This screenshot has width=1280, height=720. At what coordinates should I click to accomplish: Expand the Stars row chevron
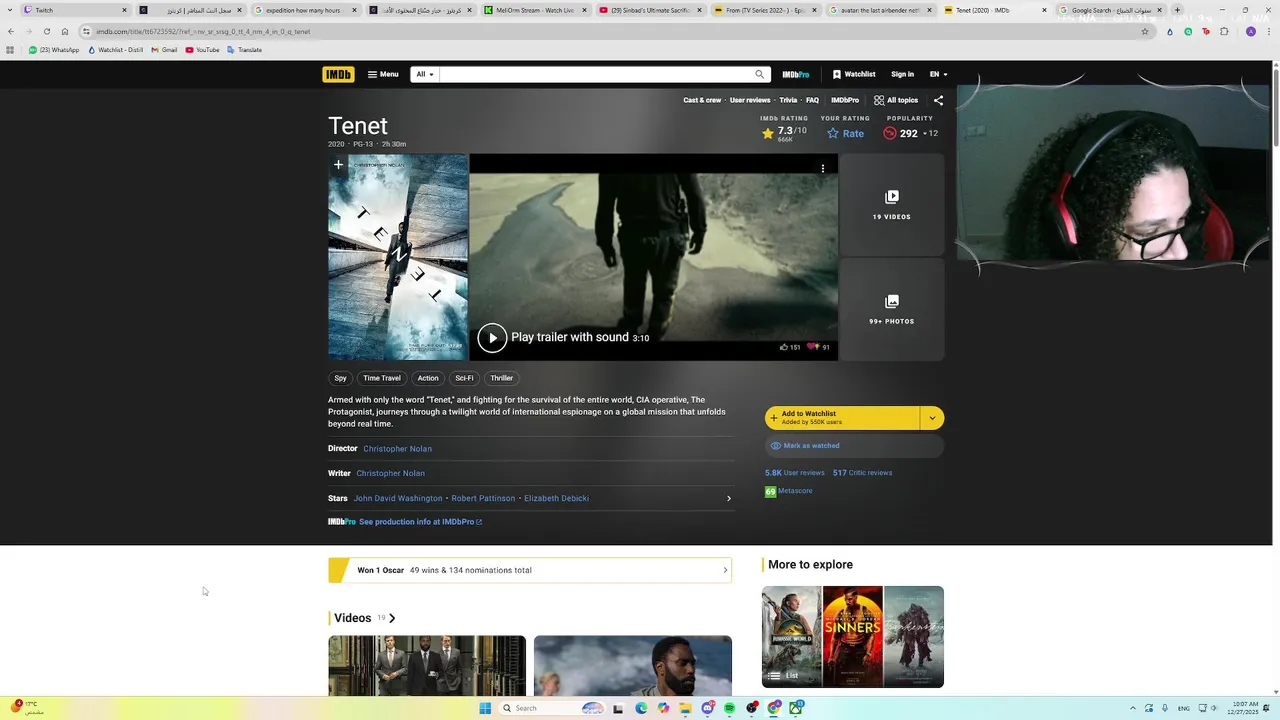click(728, 498)
